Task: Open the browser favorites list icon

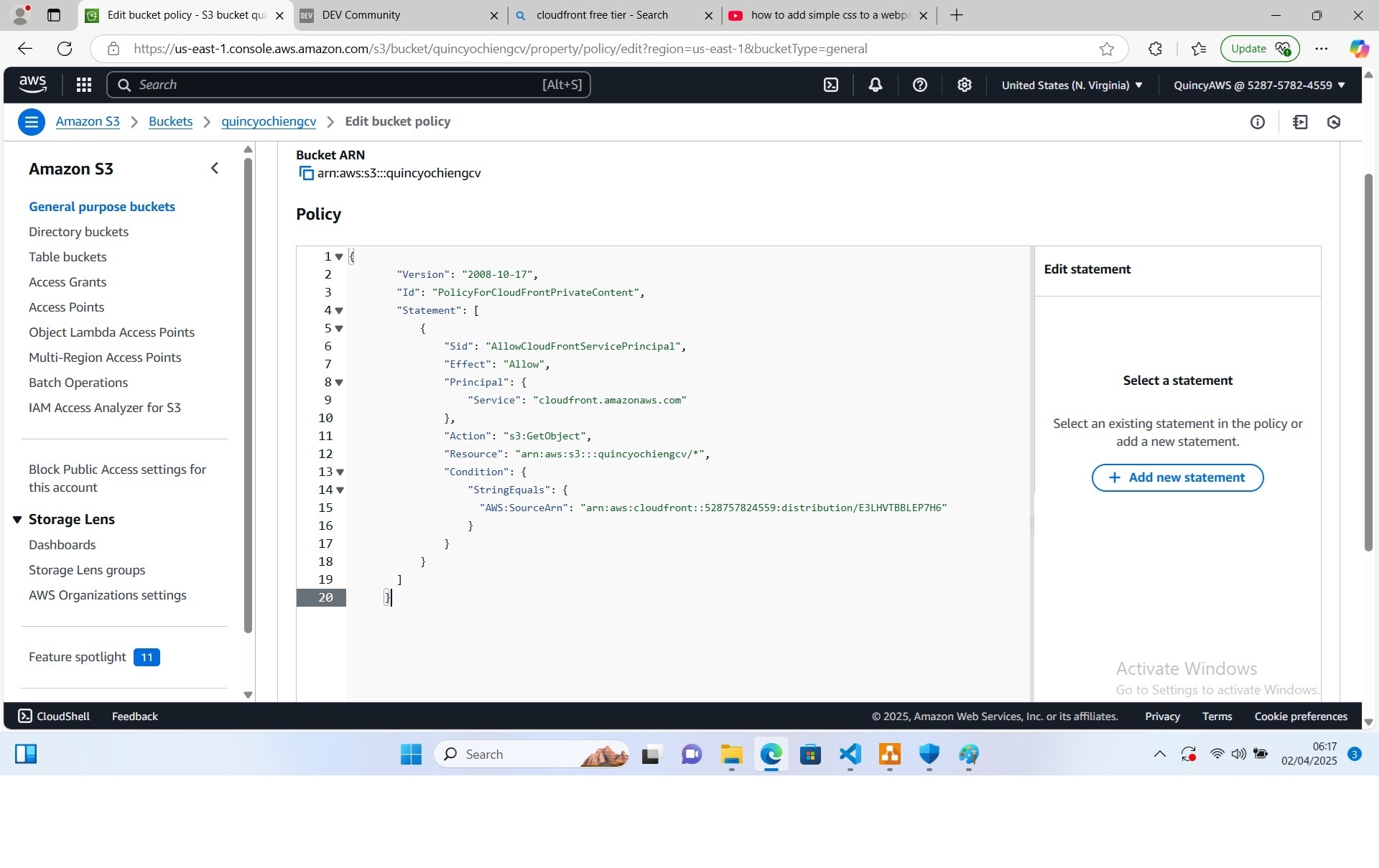Action: (x=1199, y=49)
